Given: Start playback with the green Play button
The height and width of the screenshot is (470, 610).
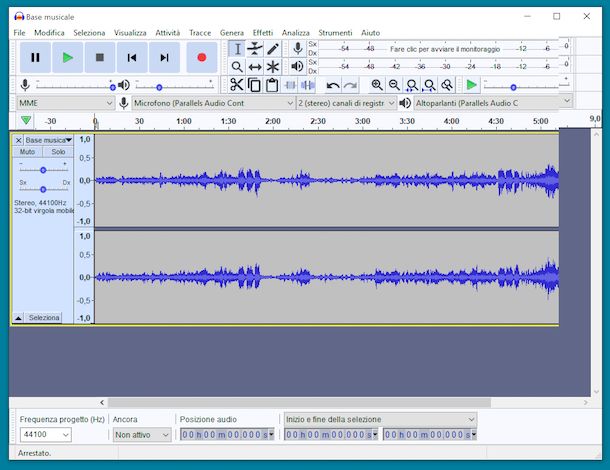Looking at the screenshot, I should click(67, 58).
